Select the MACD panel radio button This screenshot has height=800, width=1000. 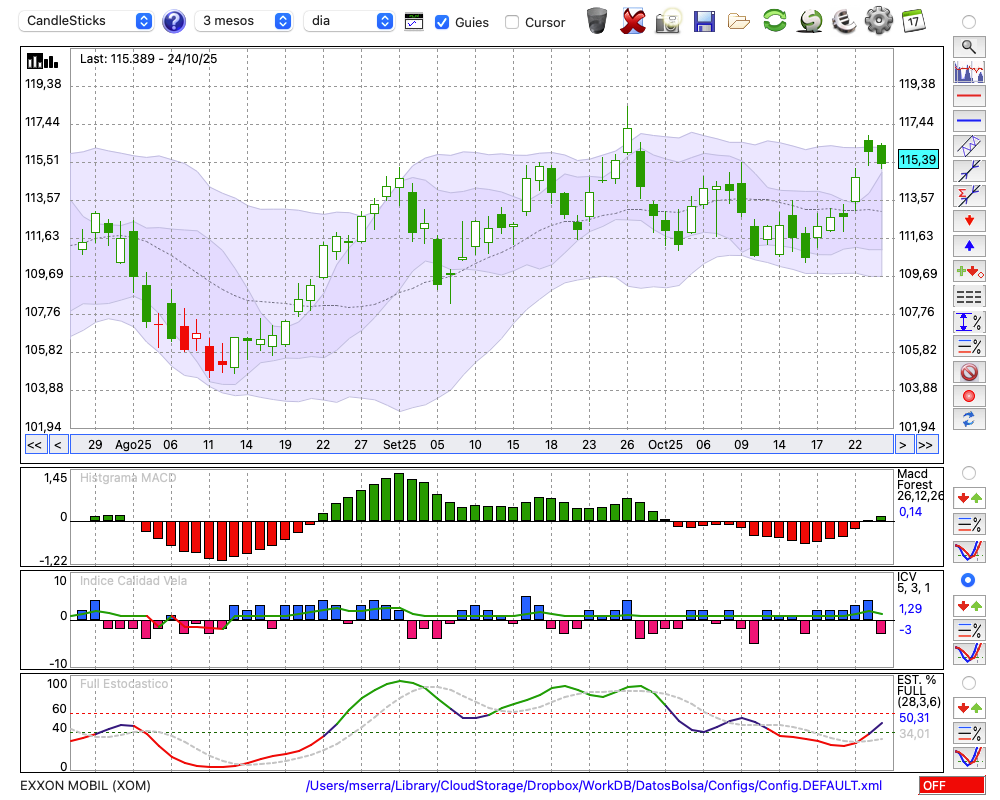(969, 473)
